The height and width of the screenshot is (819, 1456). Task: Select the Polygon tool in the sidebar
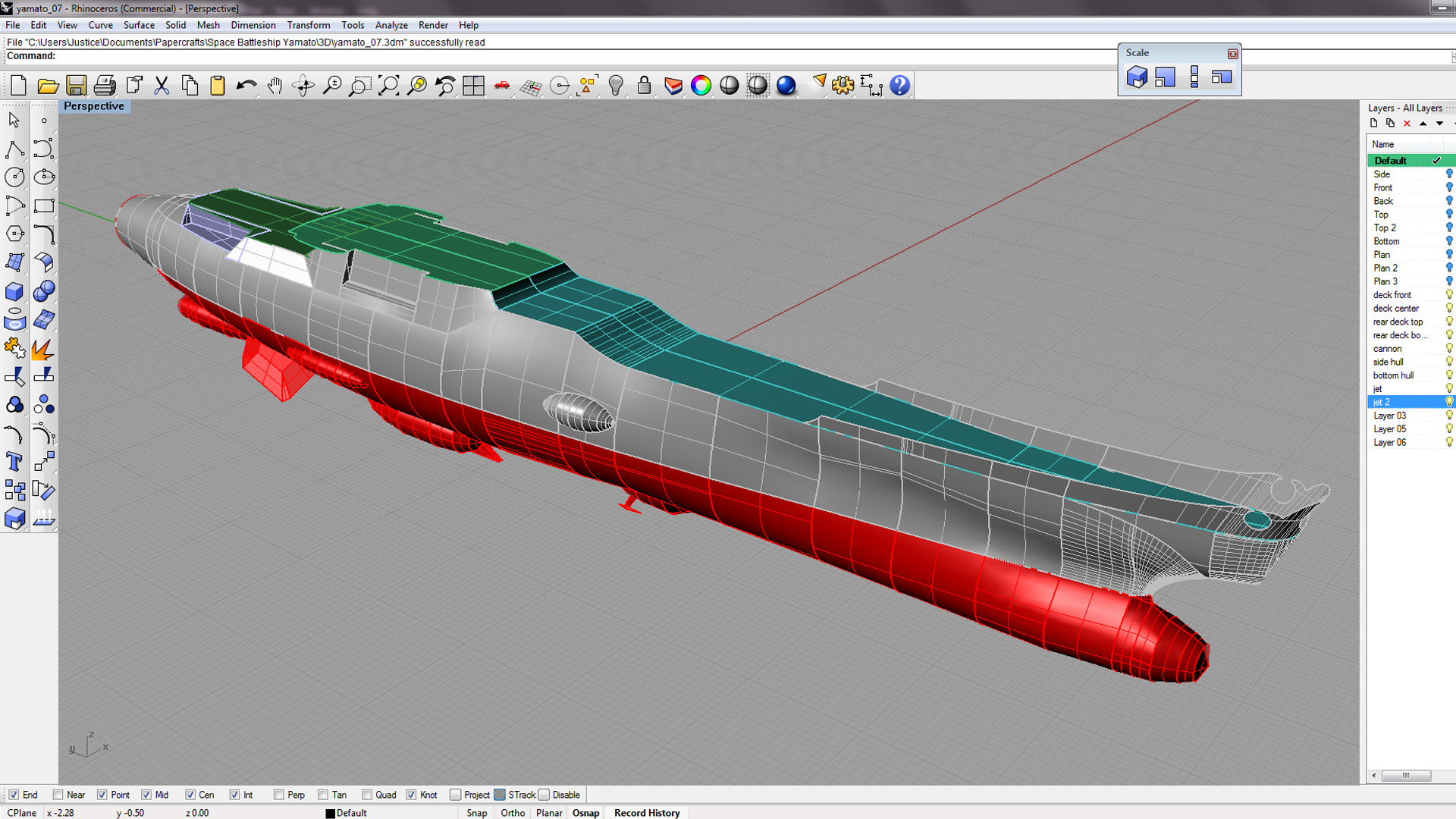(14, 234)
